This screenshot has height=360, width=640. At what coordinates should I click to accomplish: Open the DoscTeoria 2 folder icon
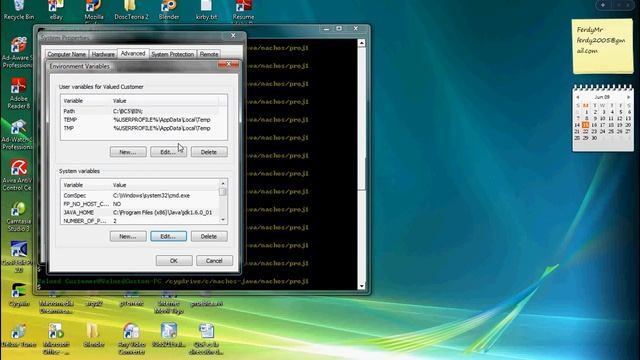(x=131, y=10)
